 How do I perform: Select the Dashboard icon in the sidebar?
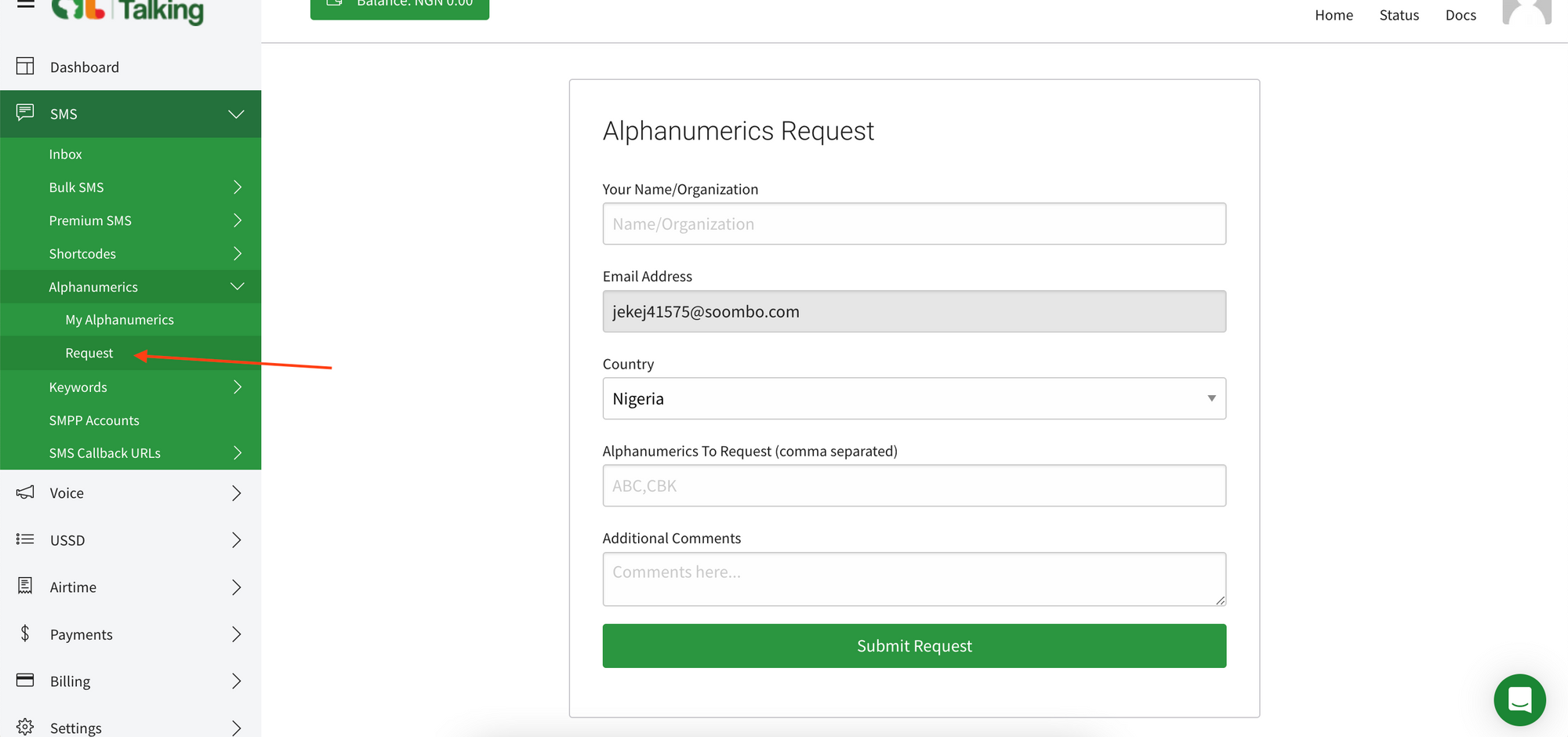click(x=24, y=66)
